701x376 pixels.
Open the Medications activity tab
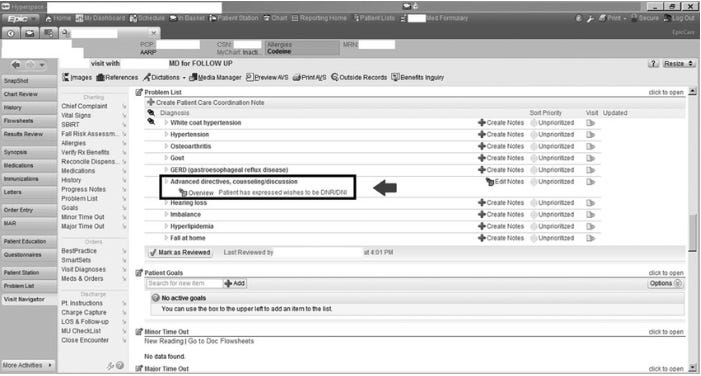pos(29,165)
